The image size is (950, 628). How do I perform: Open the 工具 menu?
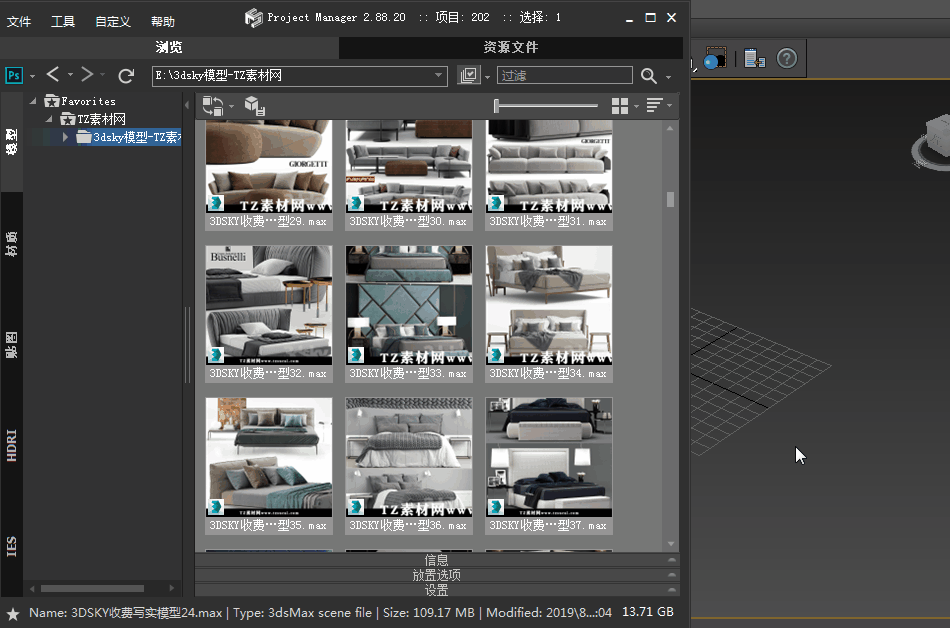point(63,21)
